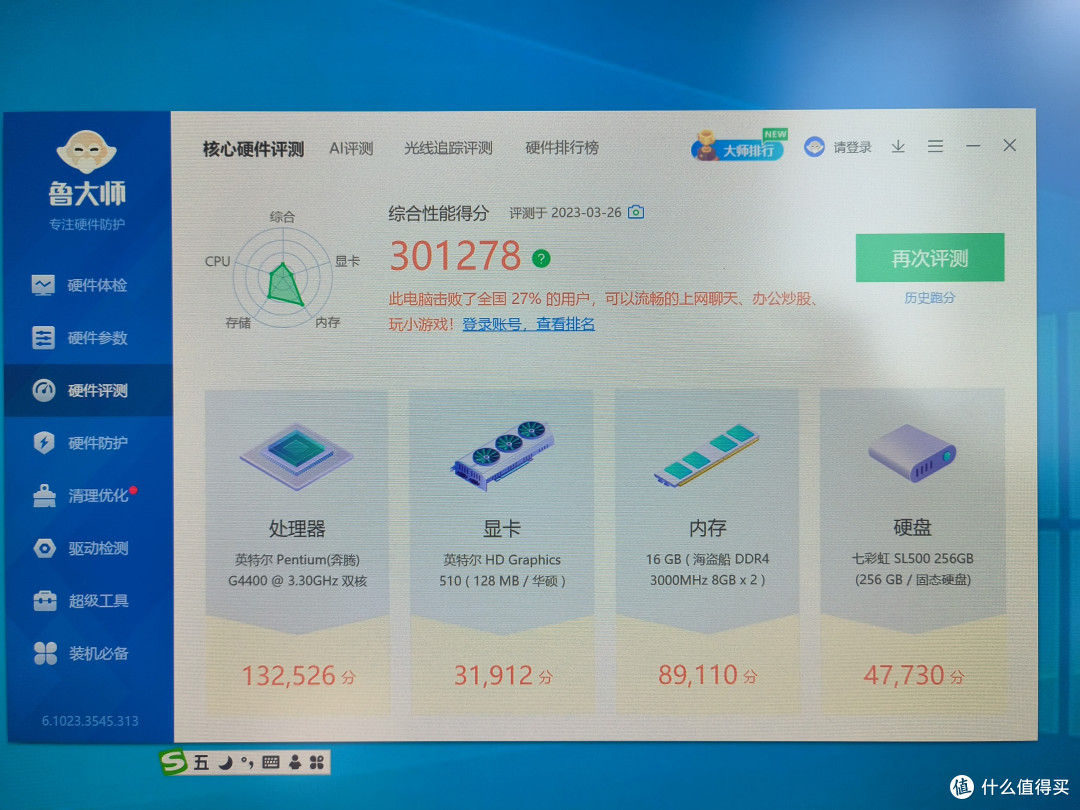Click the 显卡 graphics card illustration

click(x=501, y=455)
